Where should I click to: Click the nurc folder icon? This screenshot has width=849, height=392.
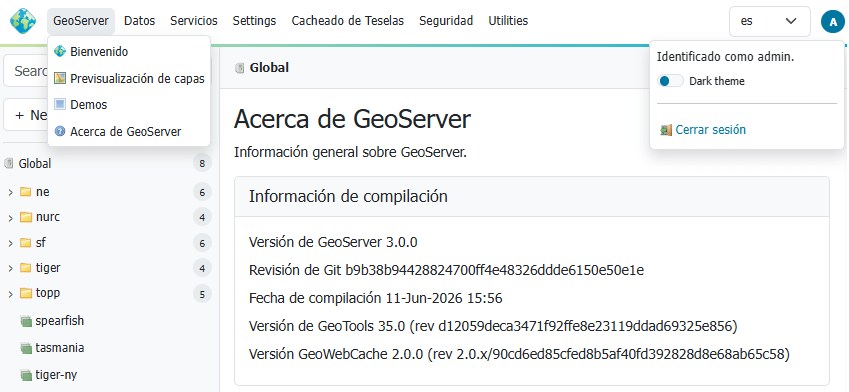(x=25, y=217)
